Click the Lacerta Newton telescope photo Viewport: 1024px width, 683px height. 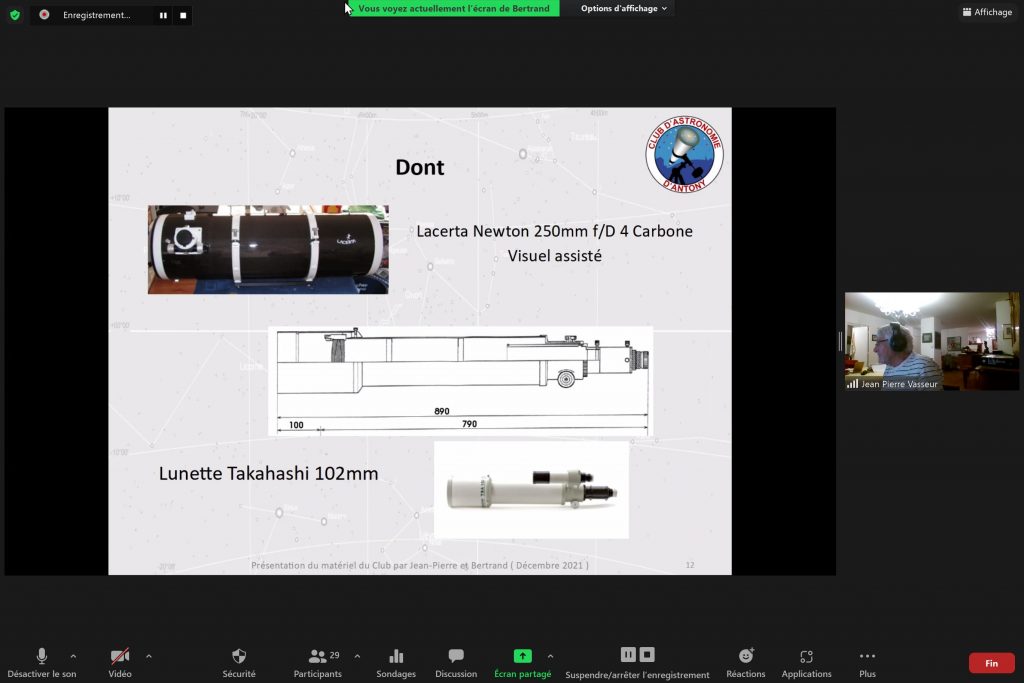coord(268,249)
